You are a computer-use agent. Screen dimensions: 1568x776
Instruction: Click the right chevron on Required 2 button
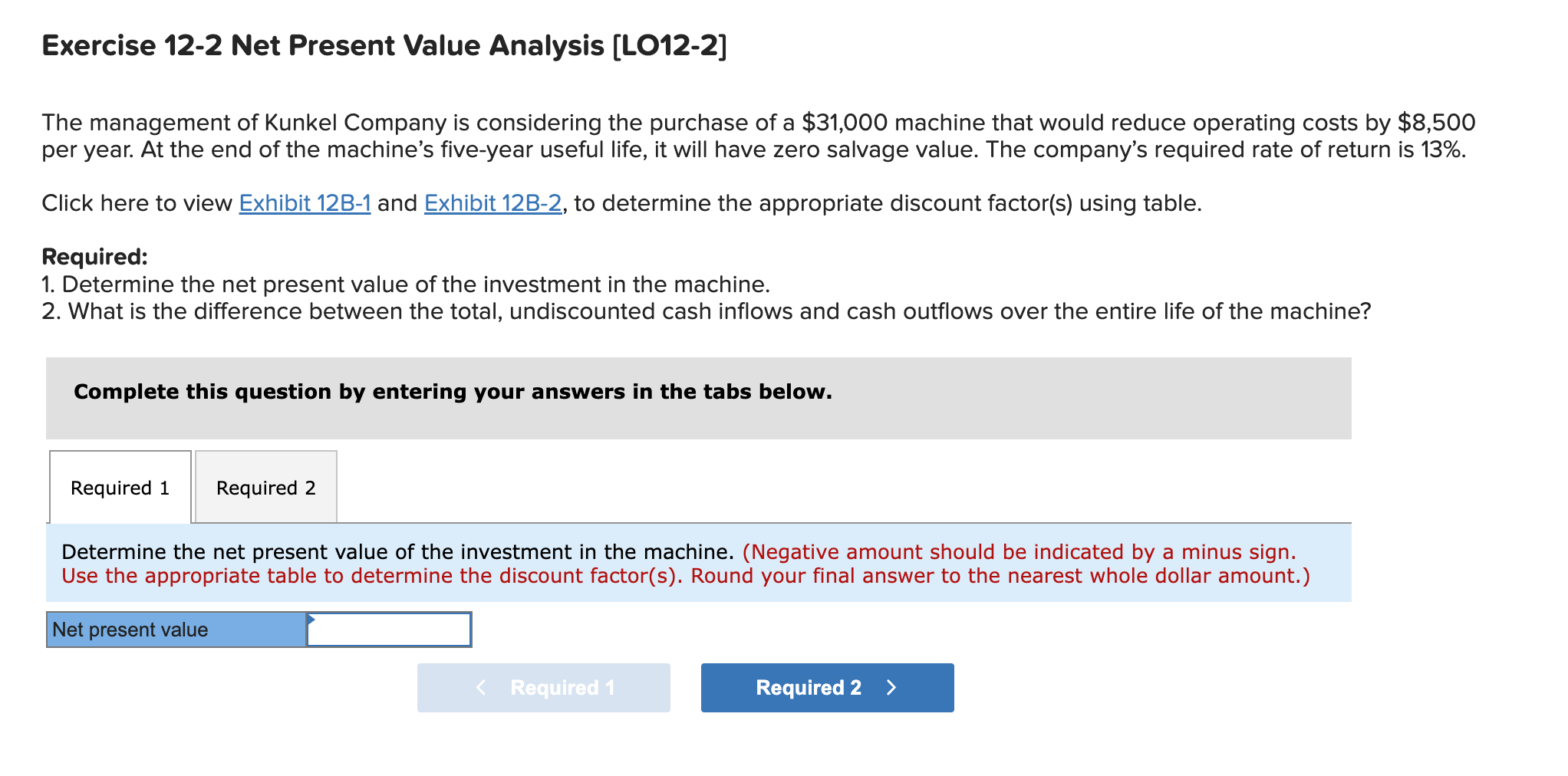pyautogui.click(x=892, y=687)
